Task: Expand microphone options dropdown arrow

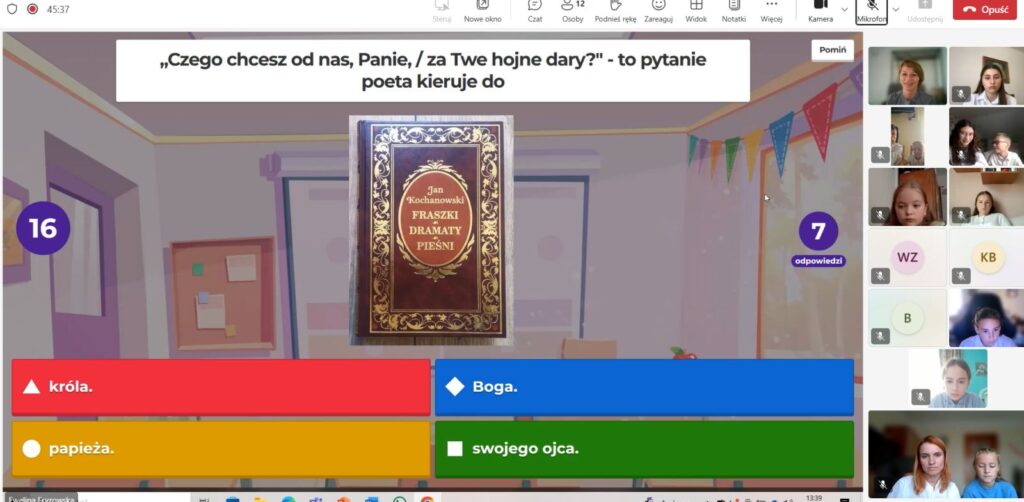Action: 895,9
